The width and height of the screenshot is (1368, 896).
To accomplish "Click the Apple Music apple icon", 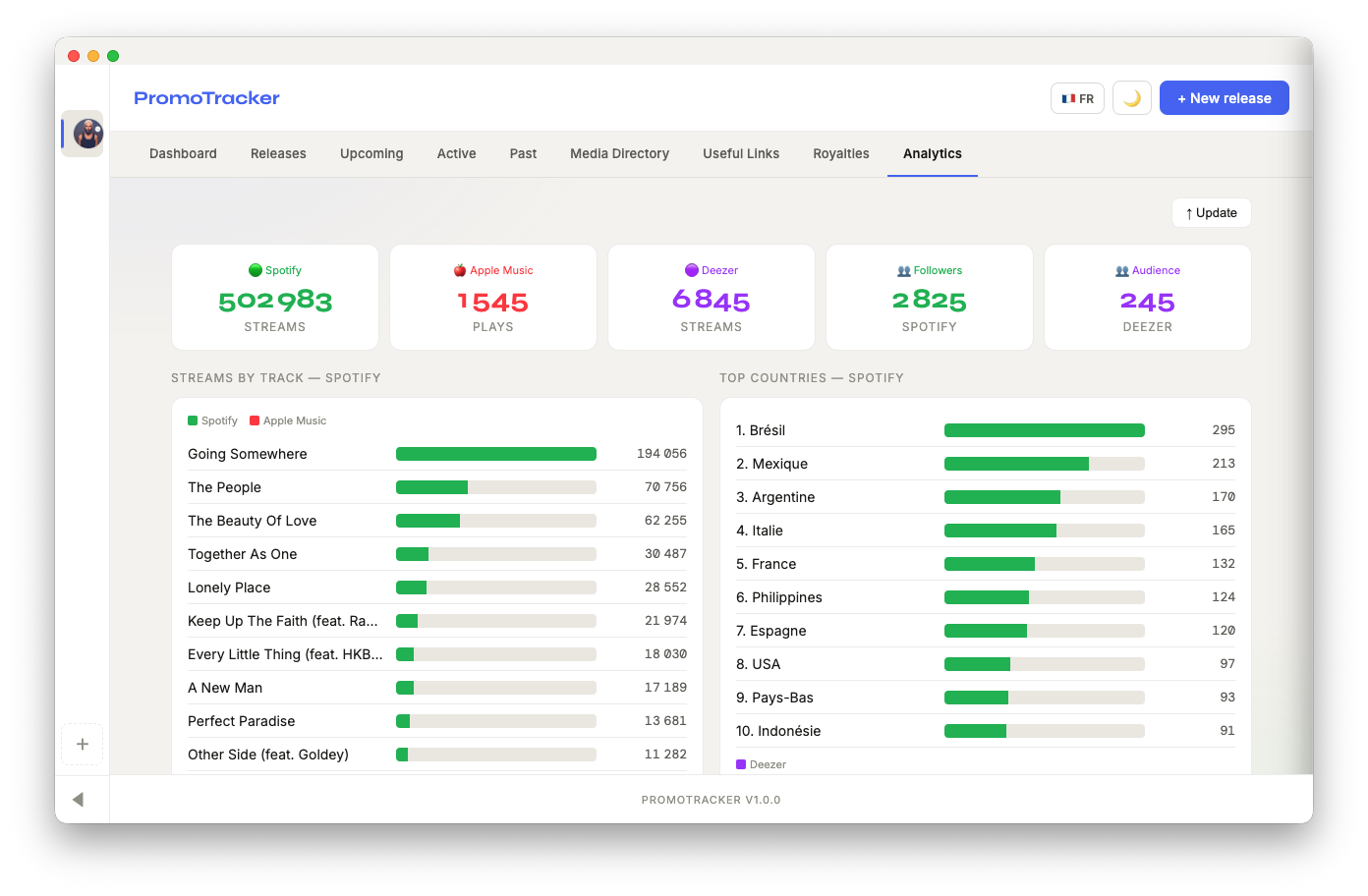I will (x=460, y=270).
